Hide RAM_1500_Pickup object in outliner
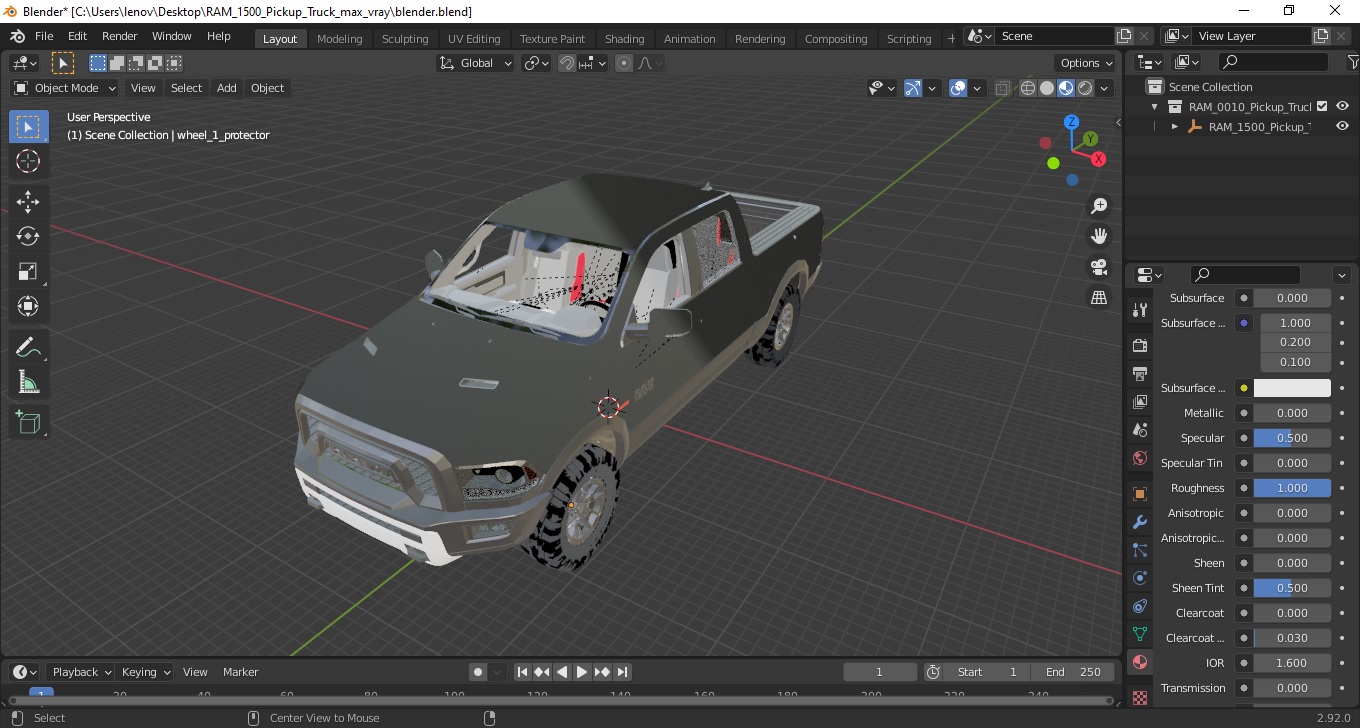1360x728 pixels. tap(1342, 127)
